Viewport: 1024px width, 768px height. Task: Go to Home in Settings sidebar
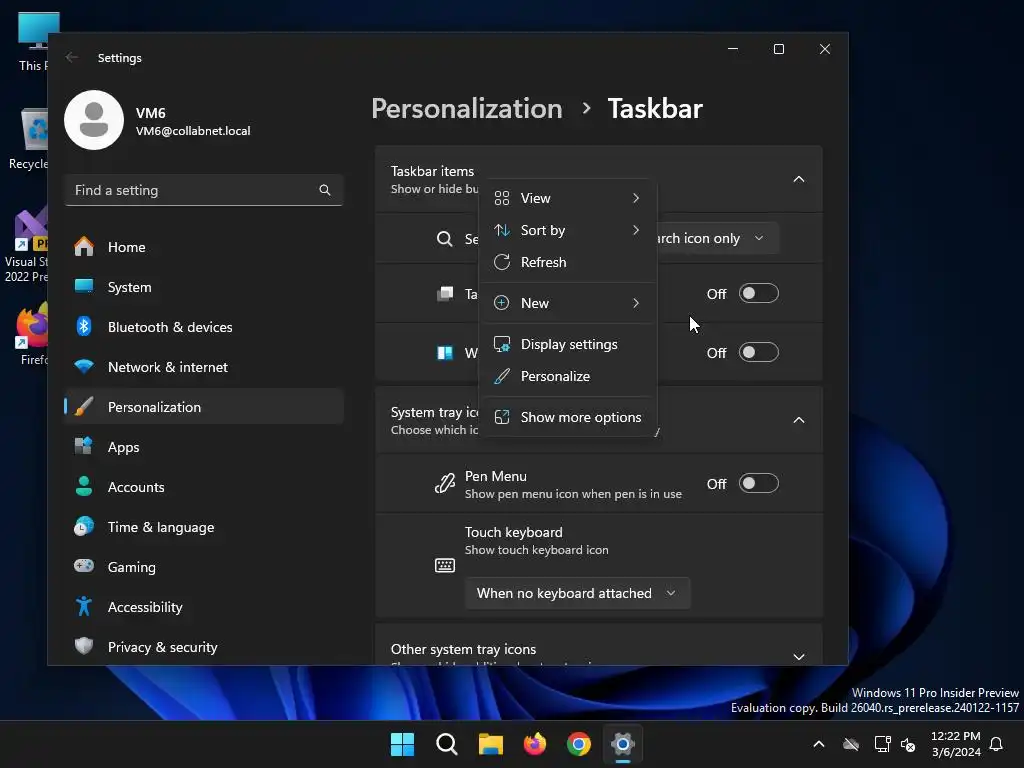[x=204, y=247]
